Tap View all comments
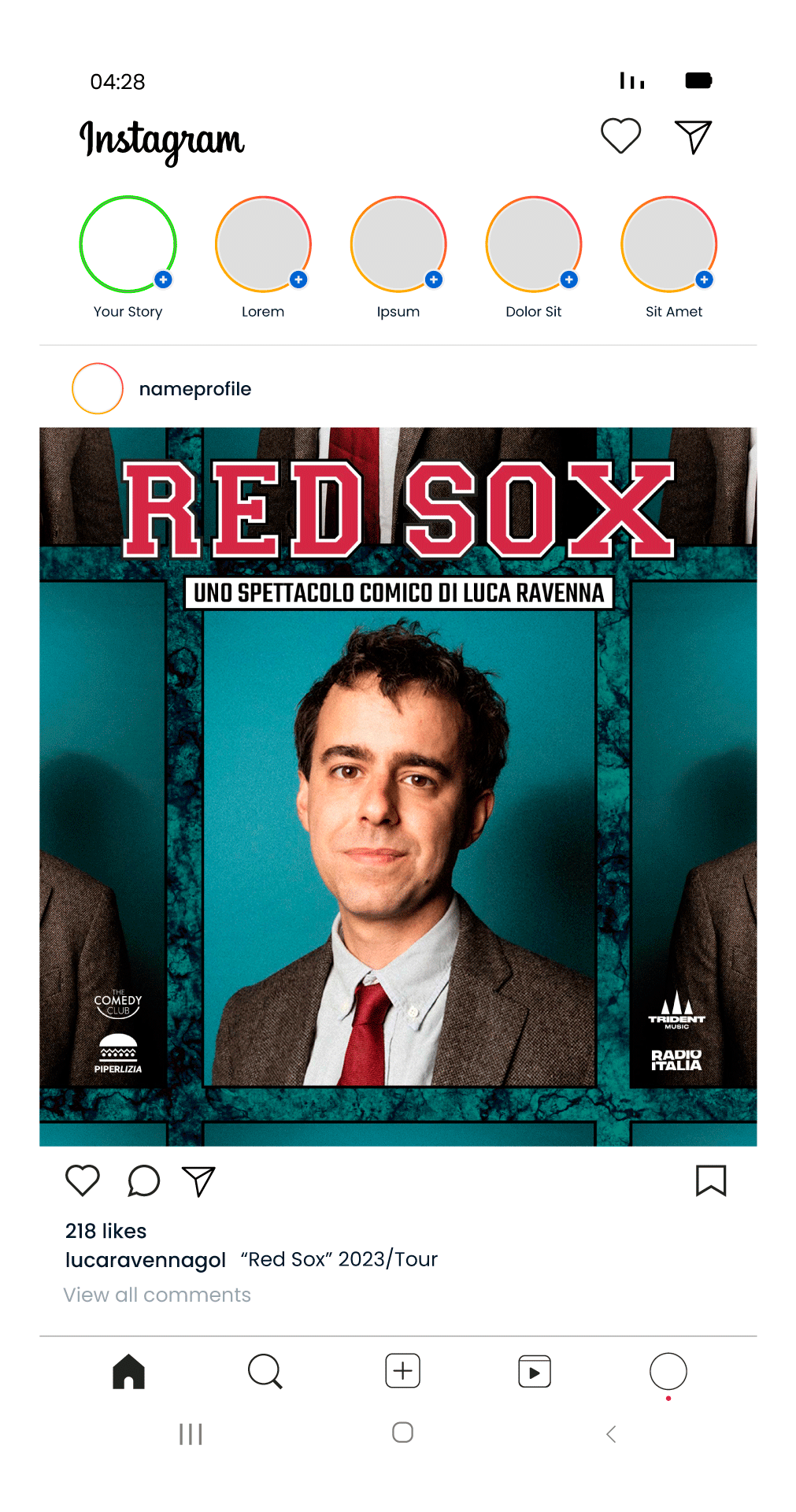The image size is (796, 1512). point(157,1295)
